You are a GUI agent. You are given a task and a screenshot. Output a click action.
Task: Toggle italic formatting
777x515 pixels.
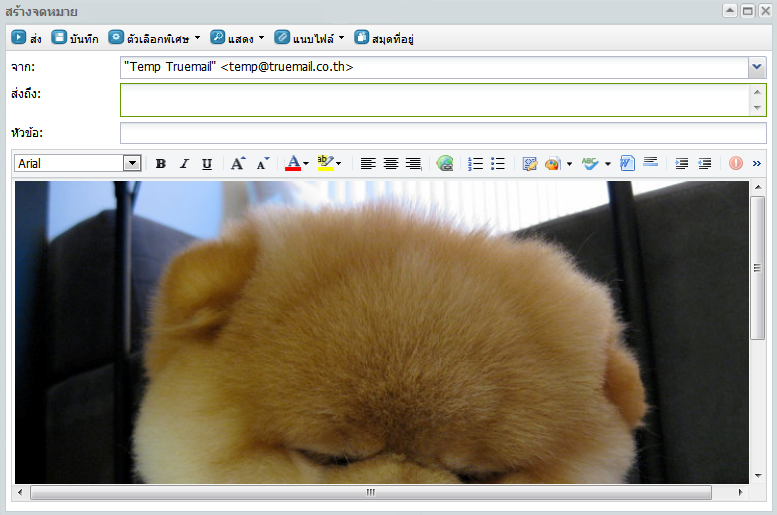184,164
